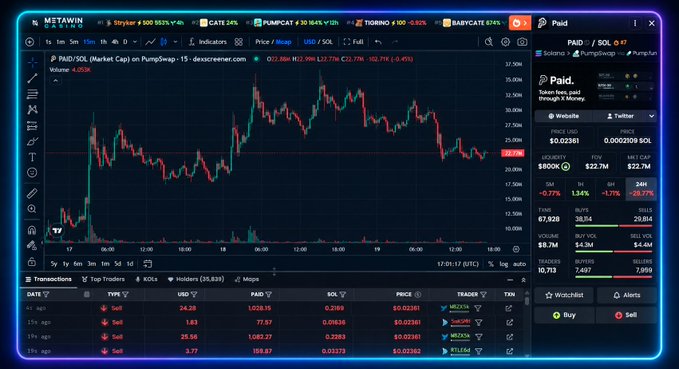Toggle Price column currency icon
679x369 pixels.
coord(418,295)
